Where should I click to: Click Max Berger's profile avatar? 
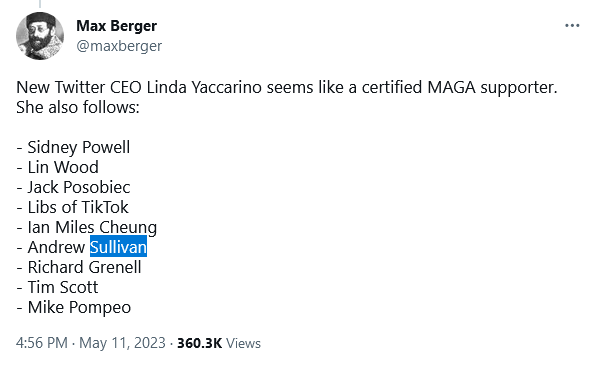(40, 36)
